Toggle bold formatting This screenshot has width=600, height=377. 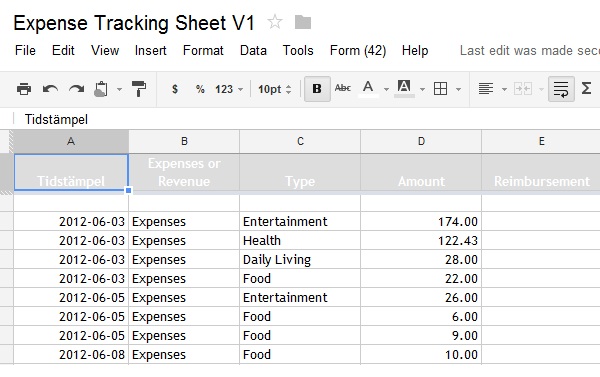click(317, 89)
